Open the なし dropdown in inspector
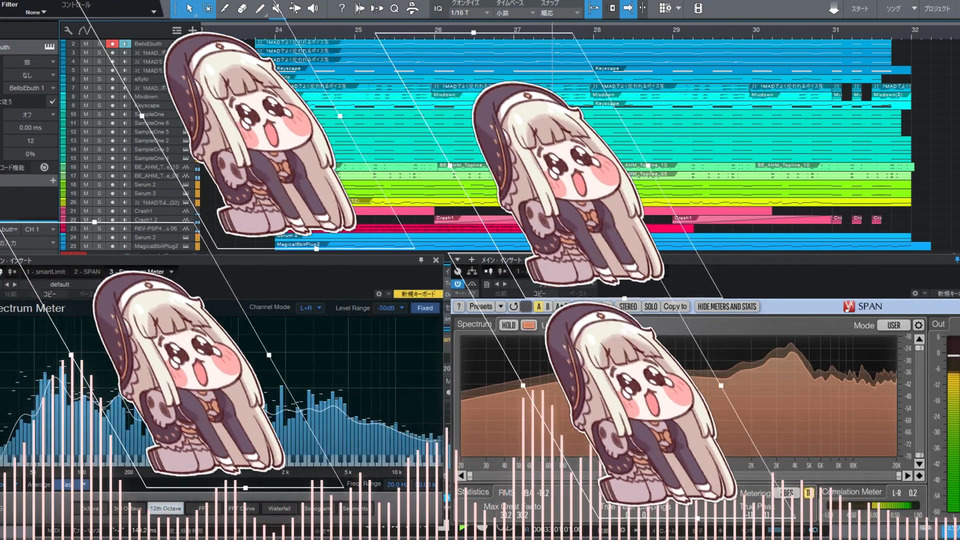960x540 pixels. click(x=29, y=75)
